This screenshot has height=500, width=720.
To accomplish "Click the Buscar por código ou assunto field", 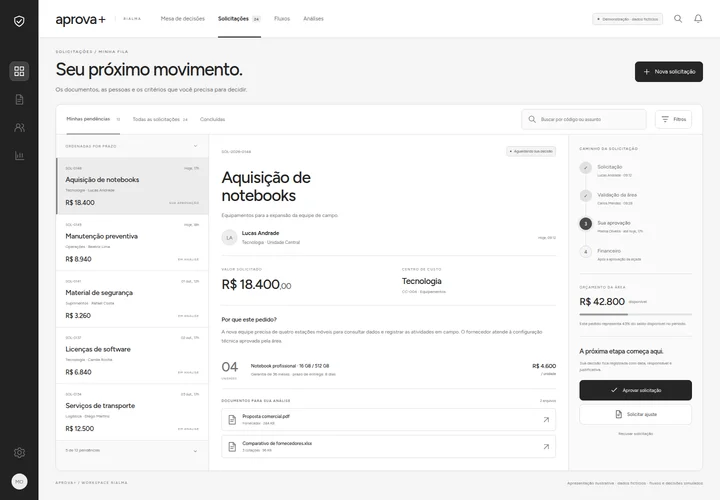I will (584, 119).
